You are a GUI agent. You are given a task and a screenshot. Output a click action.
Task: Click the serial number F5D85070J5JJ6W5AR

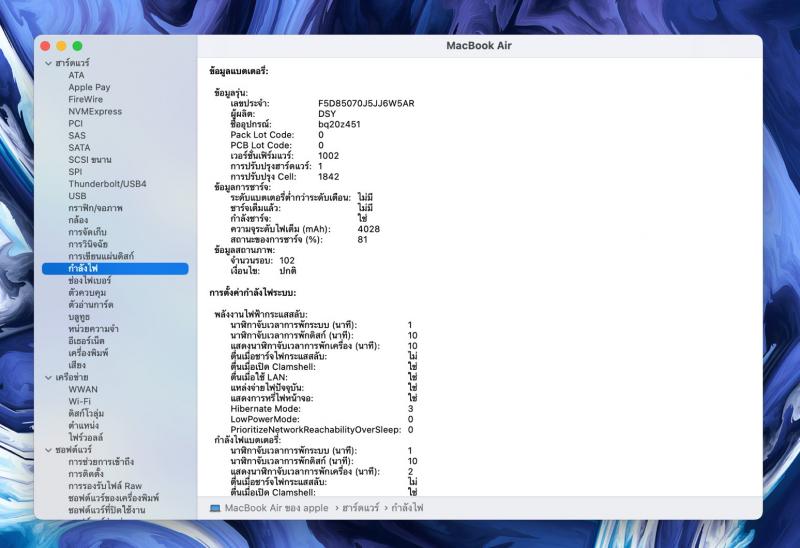tap(366, 104)
